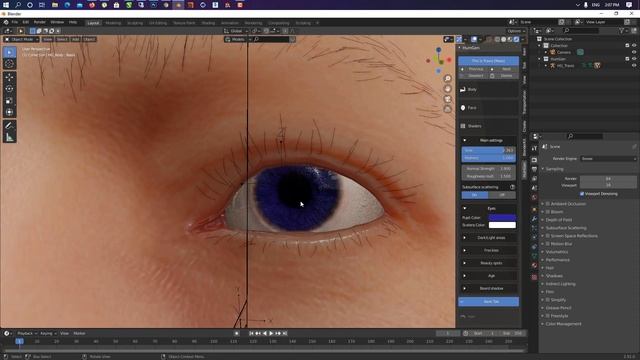Open the Texture properties checker icon
This screenshot has height=360, width=640.
534,277
